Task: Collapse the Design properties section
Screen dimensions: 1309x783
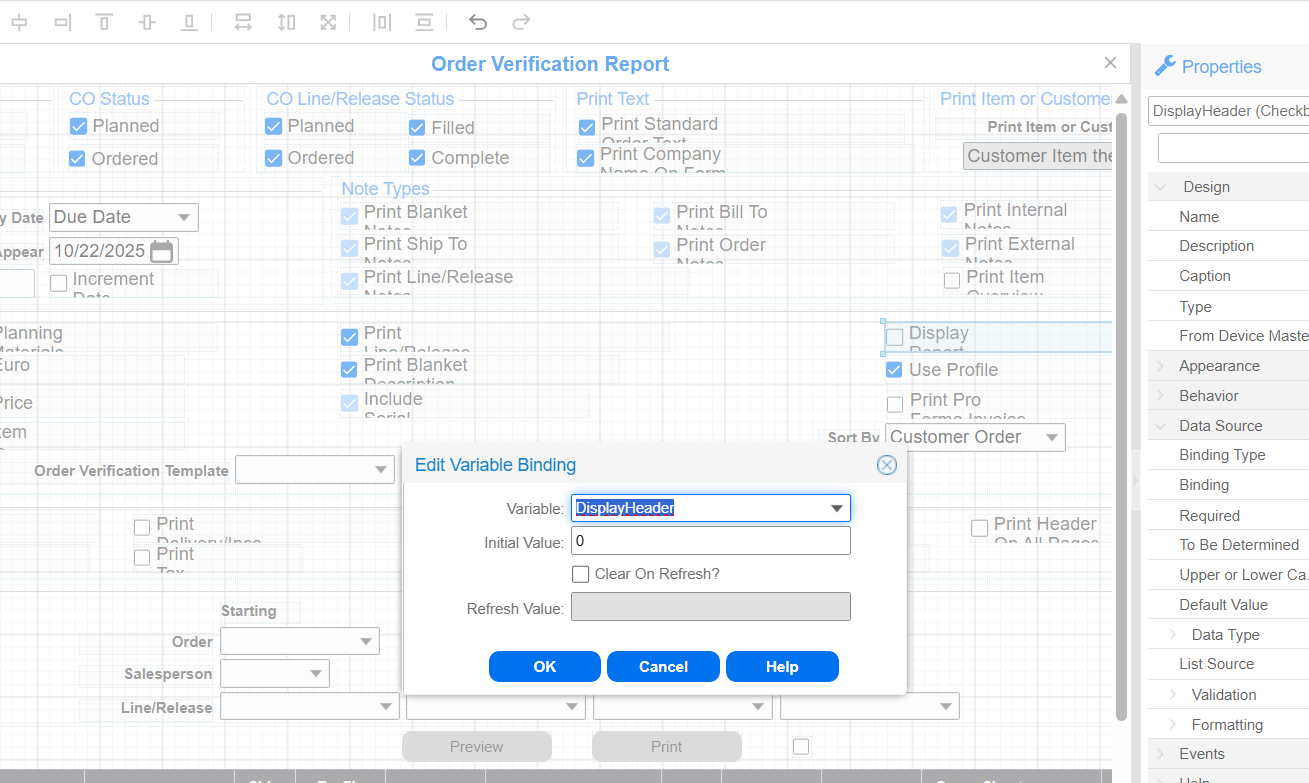Action: tap(1161, 187)
